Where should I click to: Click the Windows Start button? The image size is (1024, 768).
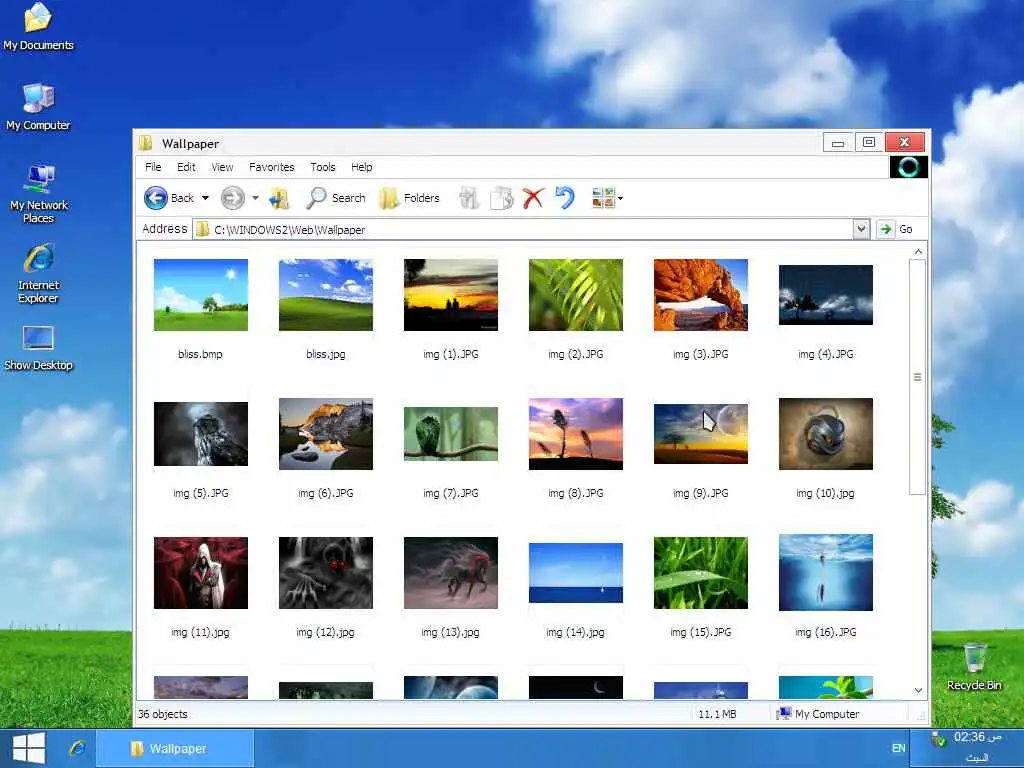pyautogui.click(x=29, y=748)
